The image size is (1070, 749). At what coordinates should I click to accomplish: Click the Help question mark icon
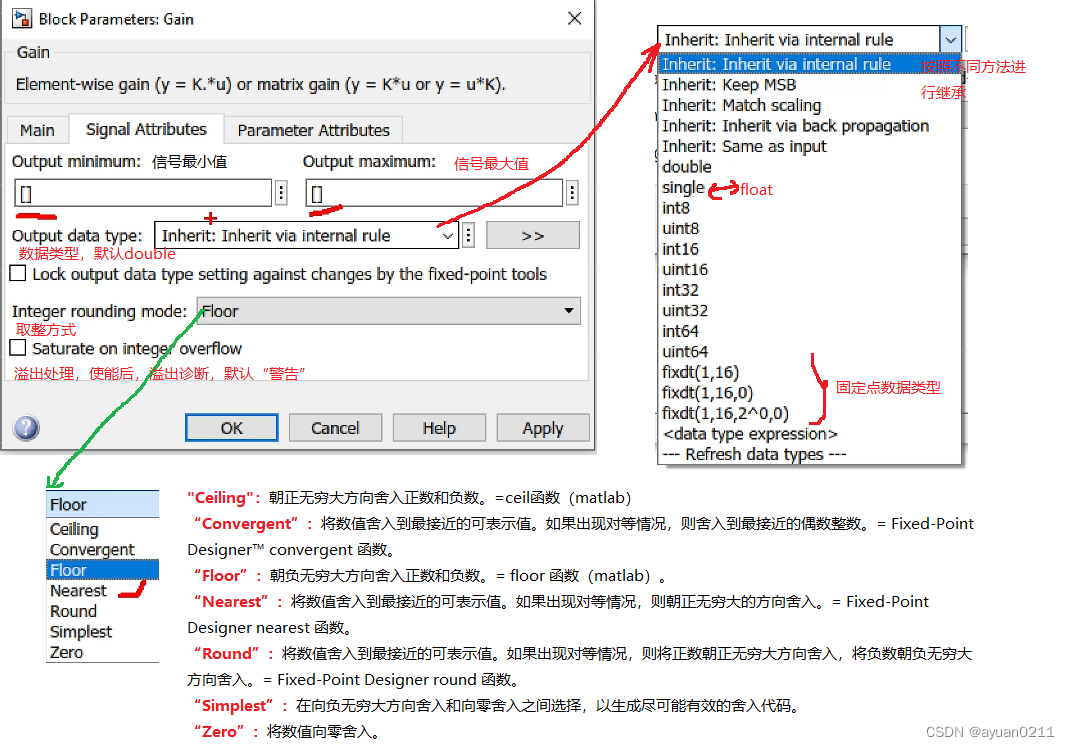point(24,428)
